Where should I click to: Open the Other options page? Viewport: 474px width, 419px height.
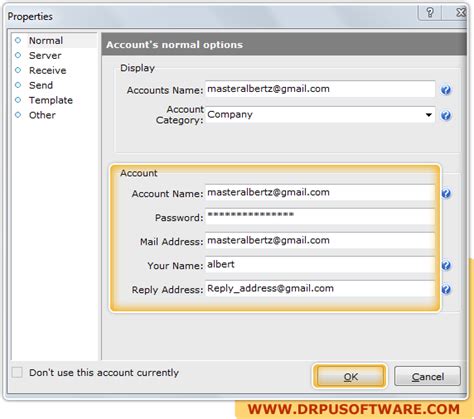(42, 115)
